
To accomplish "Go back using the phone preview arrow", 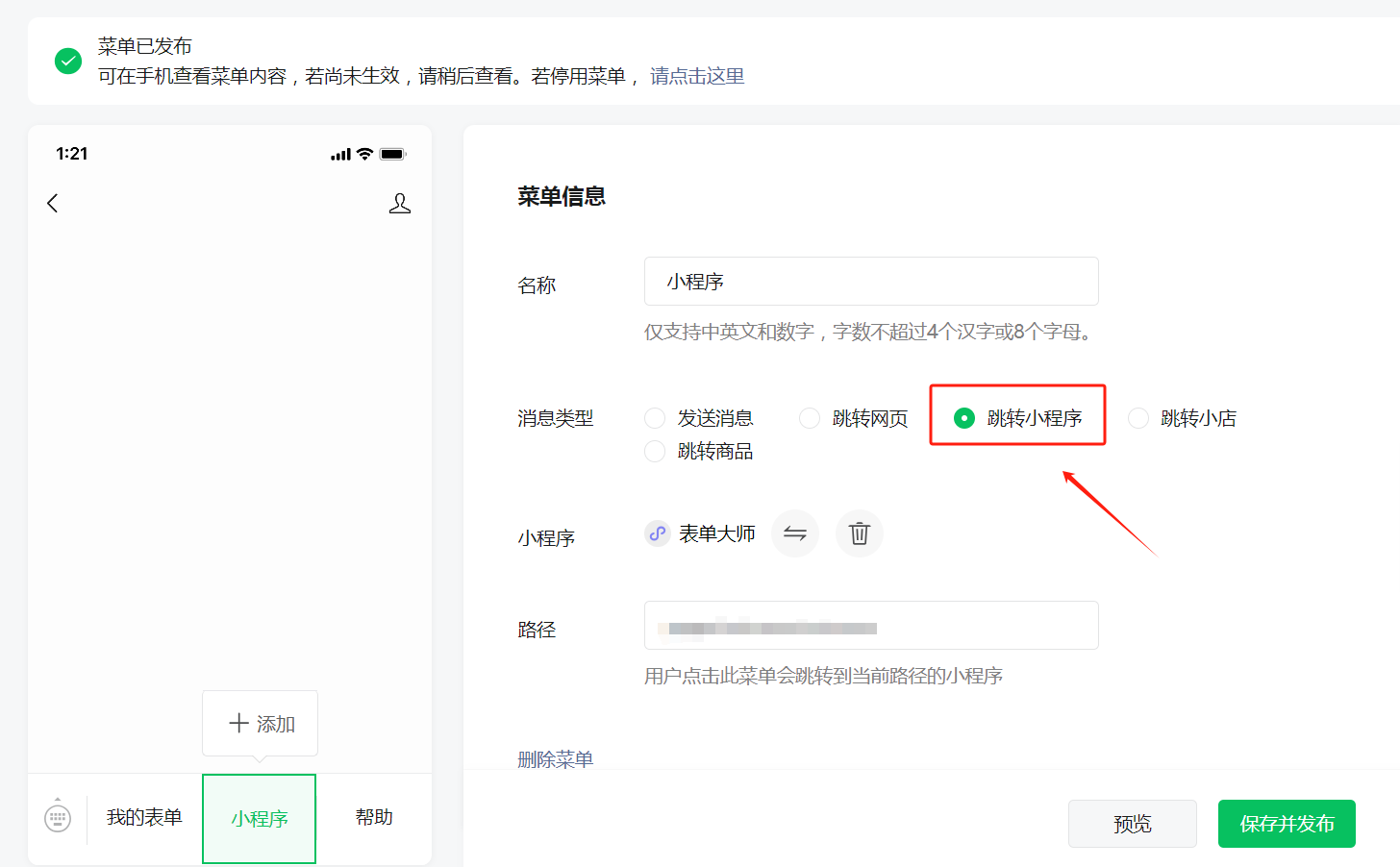I will click(53, 203).
